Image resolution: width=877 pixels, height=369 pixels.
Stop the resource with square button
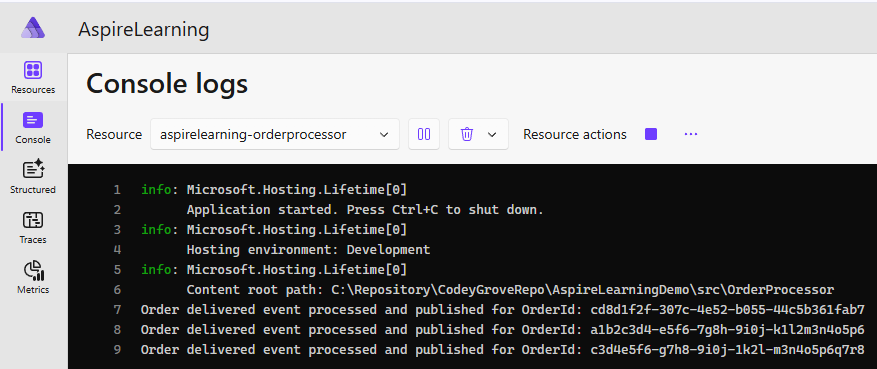650,134
